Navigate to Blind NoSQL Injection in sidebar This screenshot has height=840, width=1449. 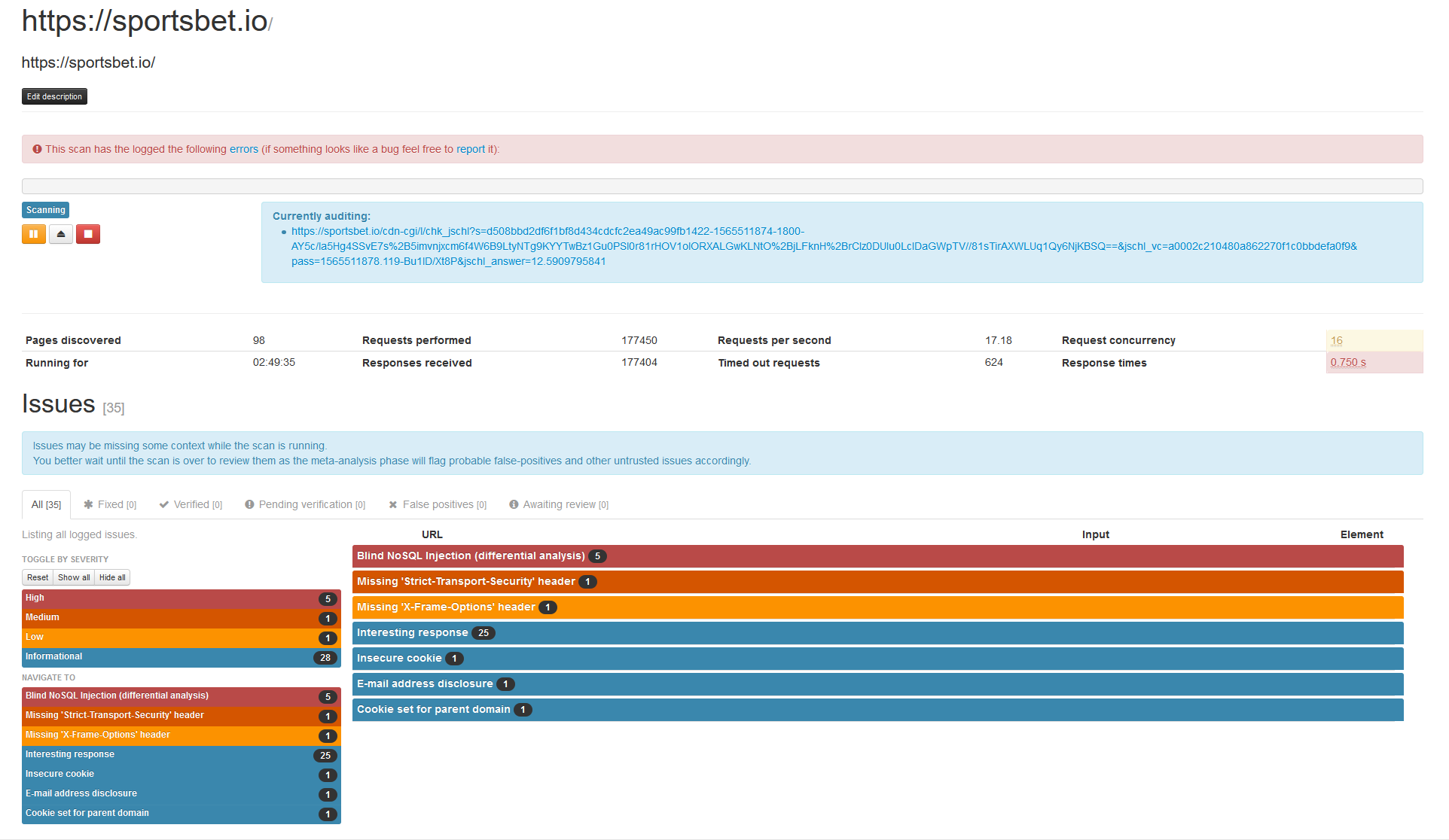click(x=182, y=697)
